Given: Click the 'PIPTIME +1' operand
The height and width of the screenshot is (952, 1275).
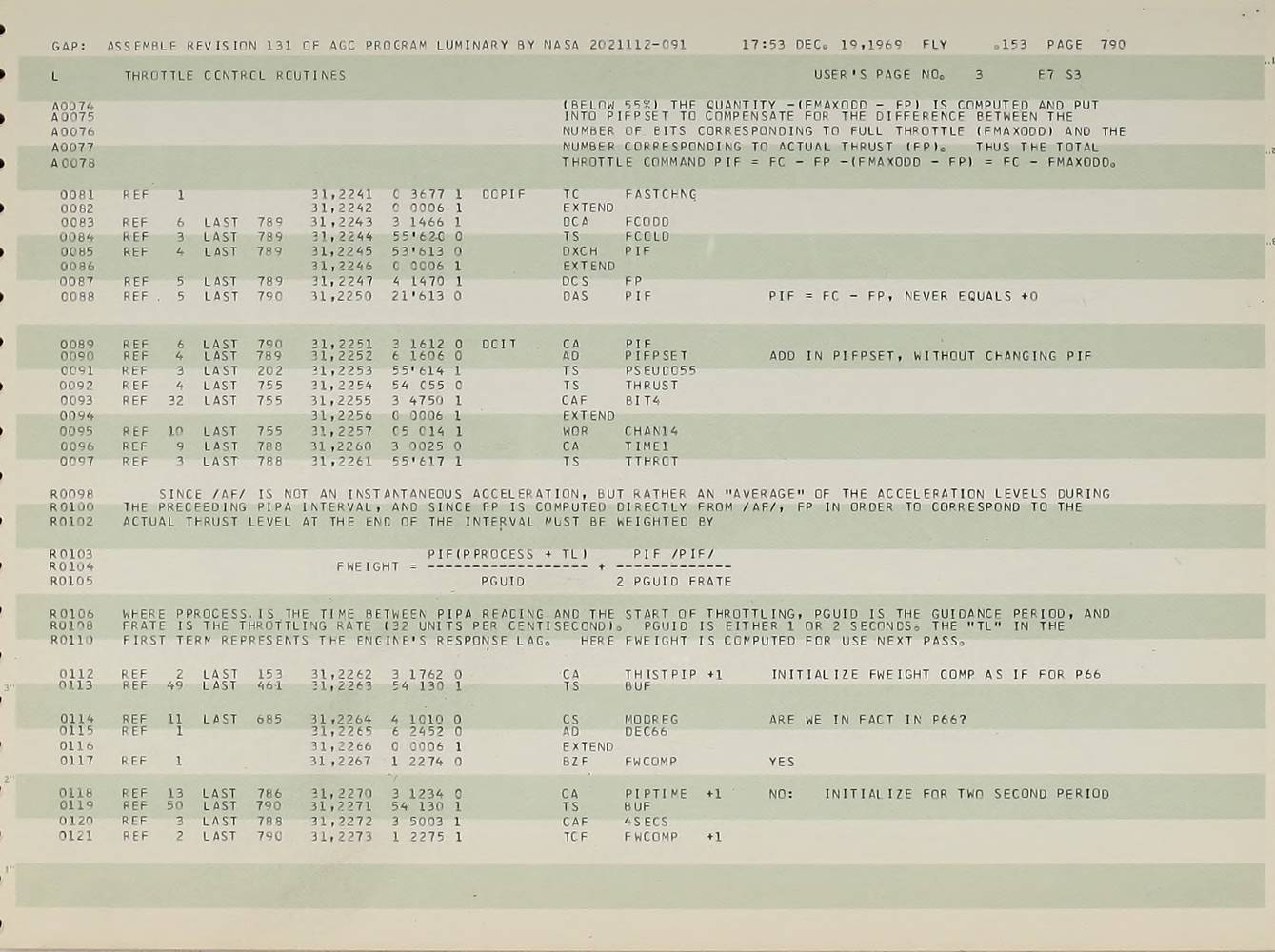Looking at the screenshot, I should pyautogui.click(x=673, y=793).
